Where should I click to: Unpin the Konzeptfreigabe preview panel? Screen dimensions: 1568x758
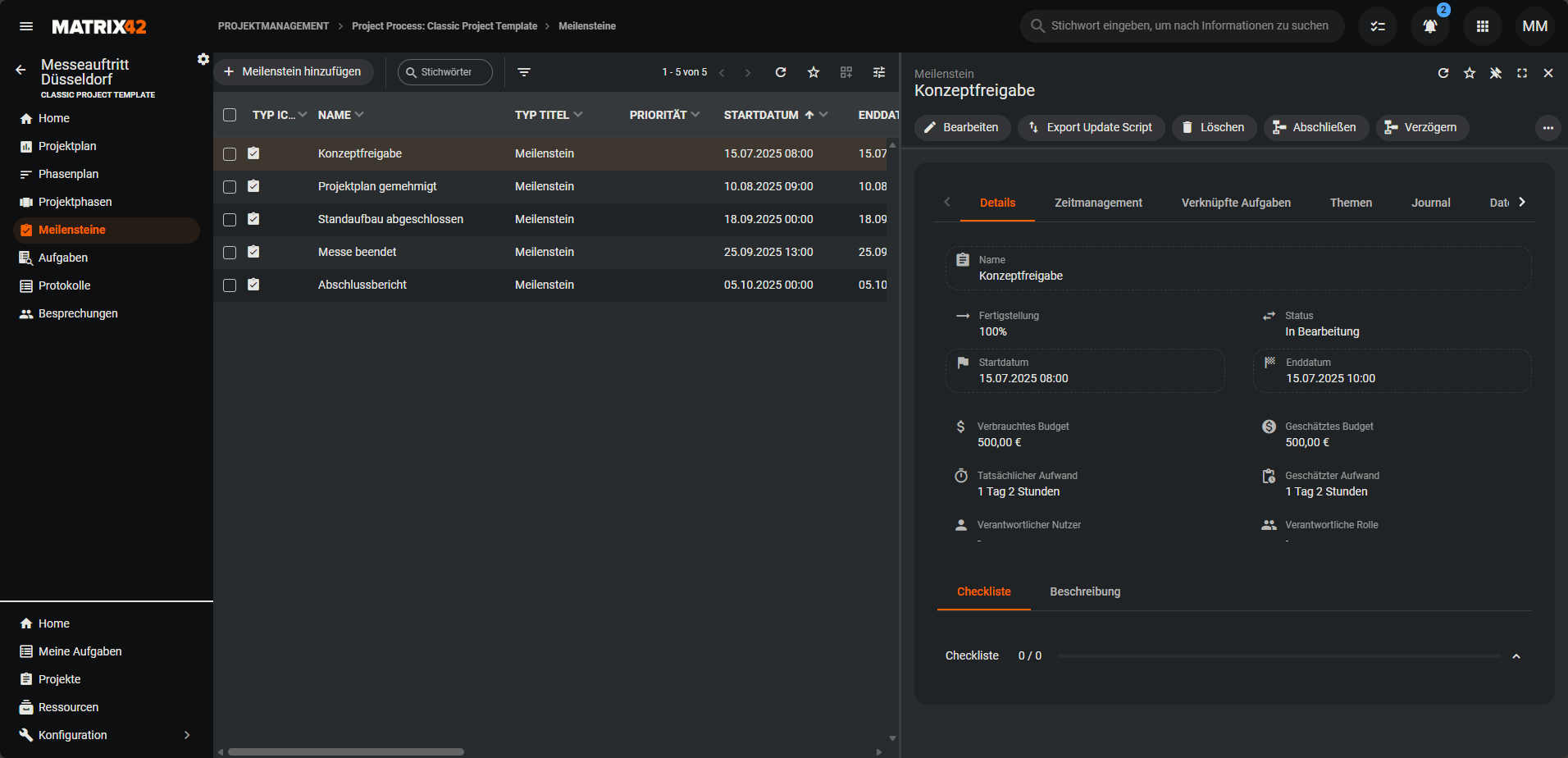point(1496,73)
